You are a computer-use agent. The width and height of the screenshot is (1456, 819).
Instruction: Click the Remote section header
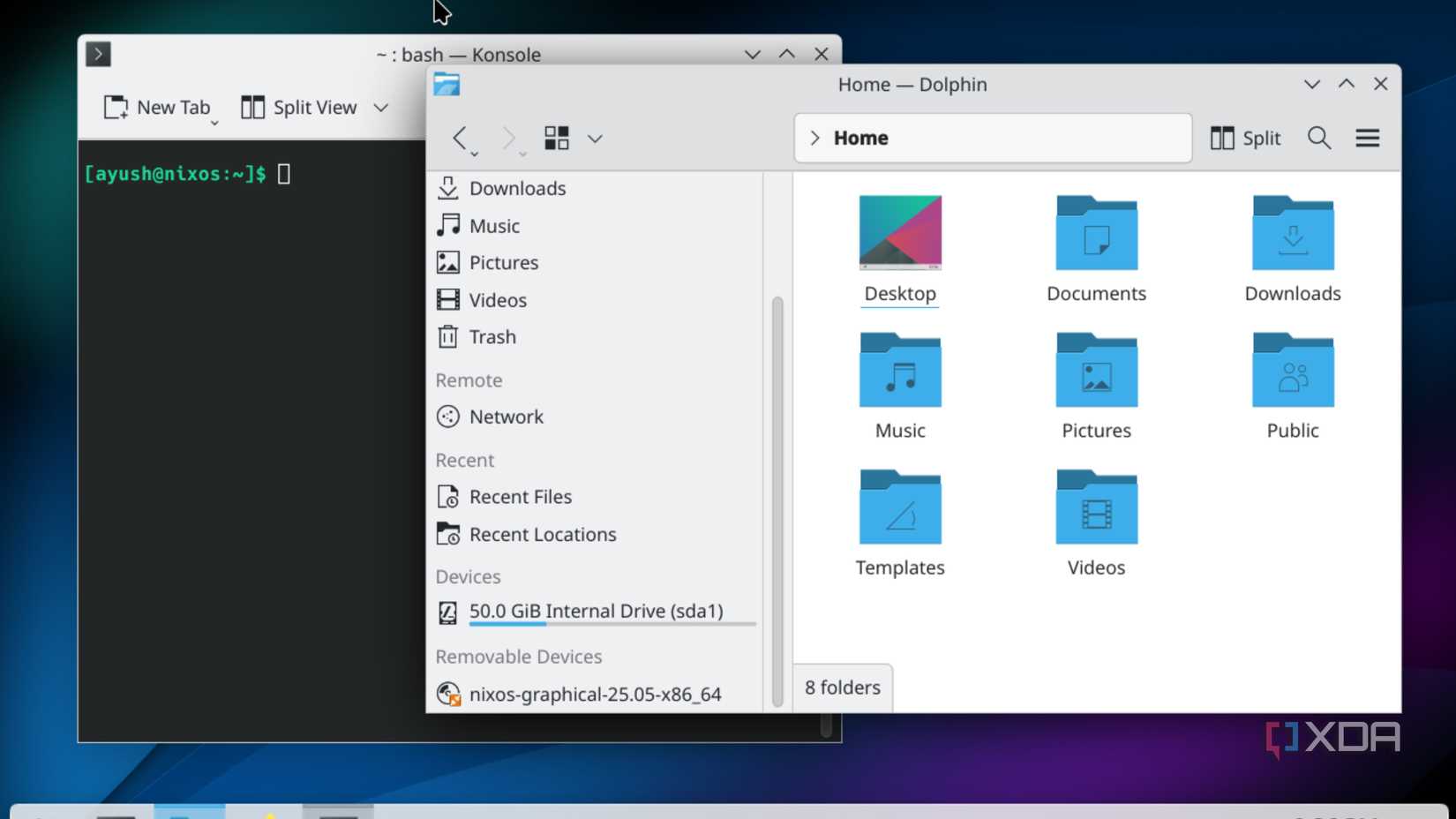[469, 380]
